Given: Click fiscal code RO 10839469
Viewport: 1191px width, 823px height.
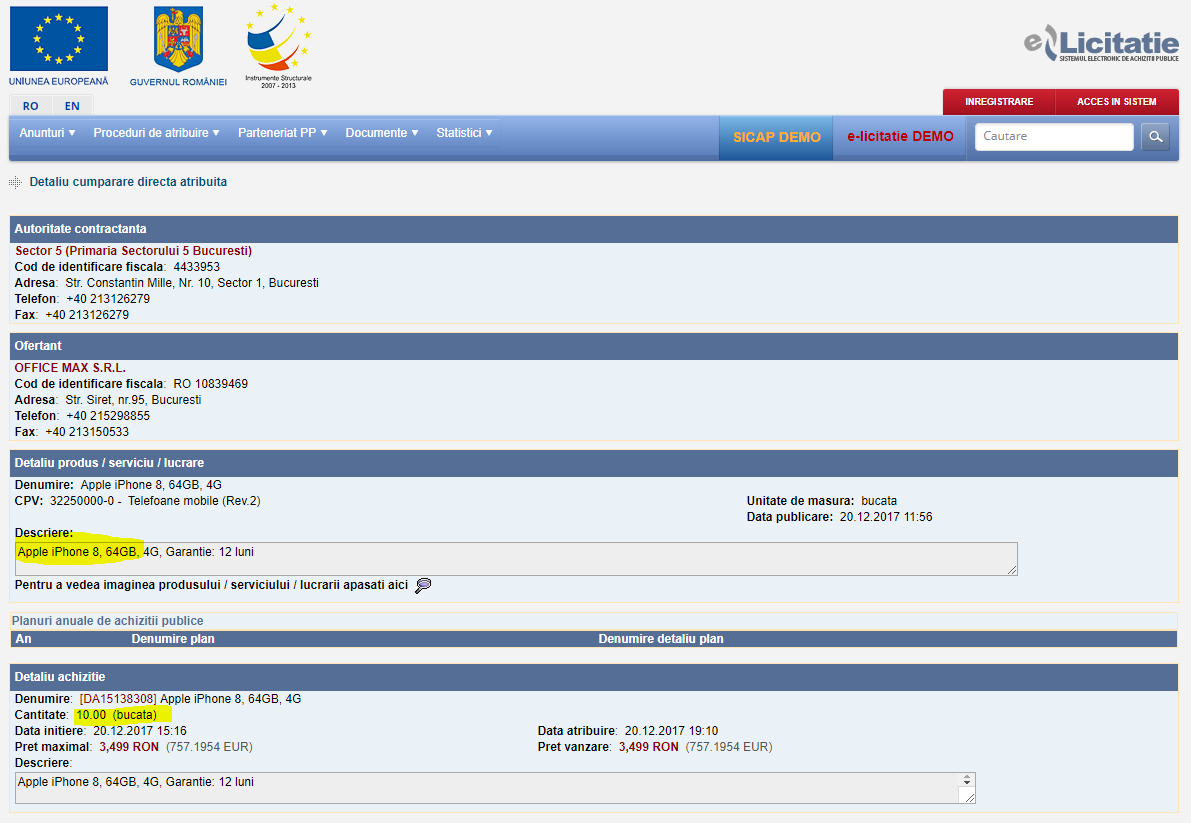Looking at the screenshot, I should pos(210,384).
